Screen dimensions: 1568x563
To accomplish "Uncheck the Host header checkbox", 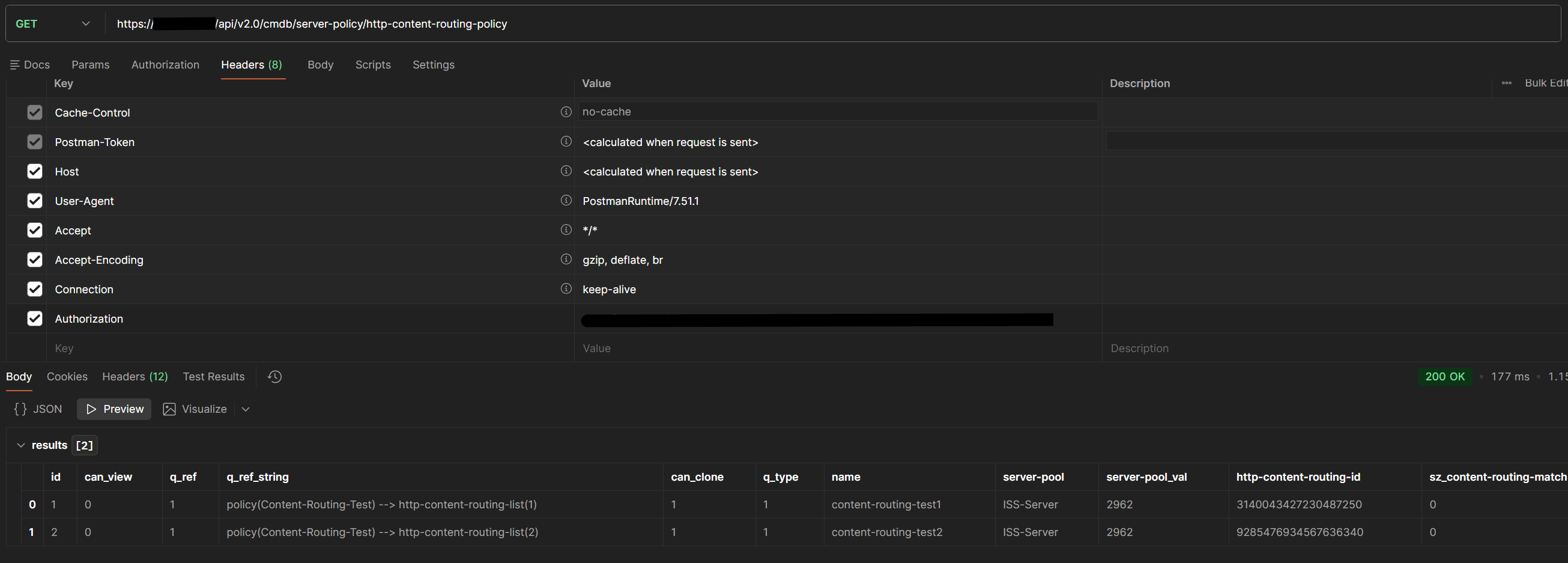I will pos(35,171).
